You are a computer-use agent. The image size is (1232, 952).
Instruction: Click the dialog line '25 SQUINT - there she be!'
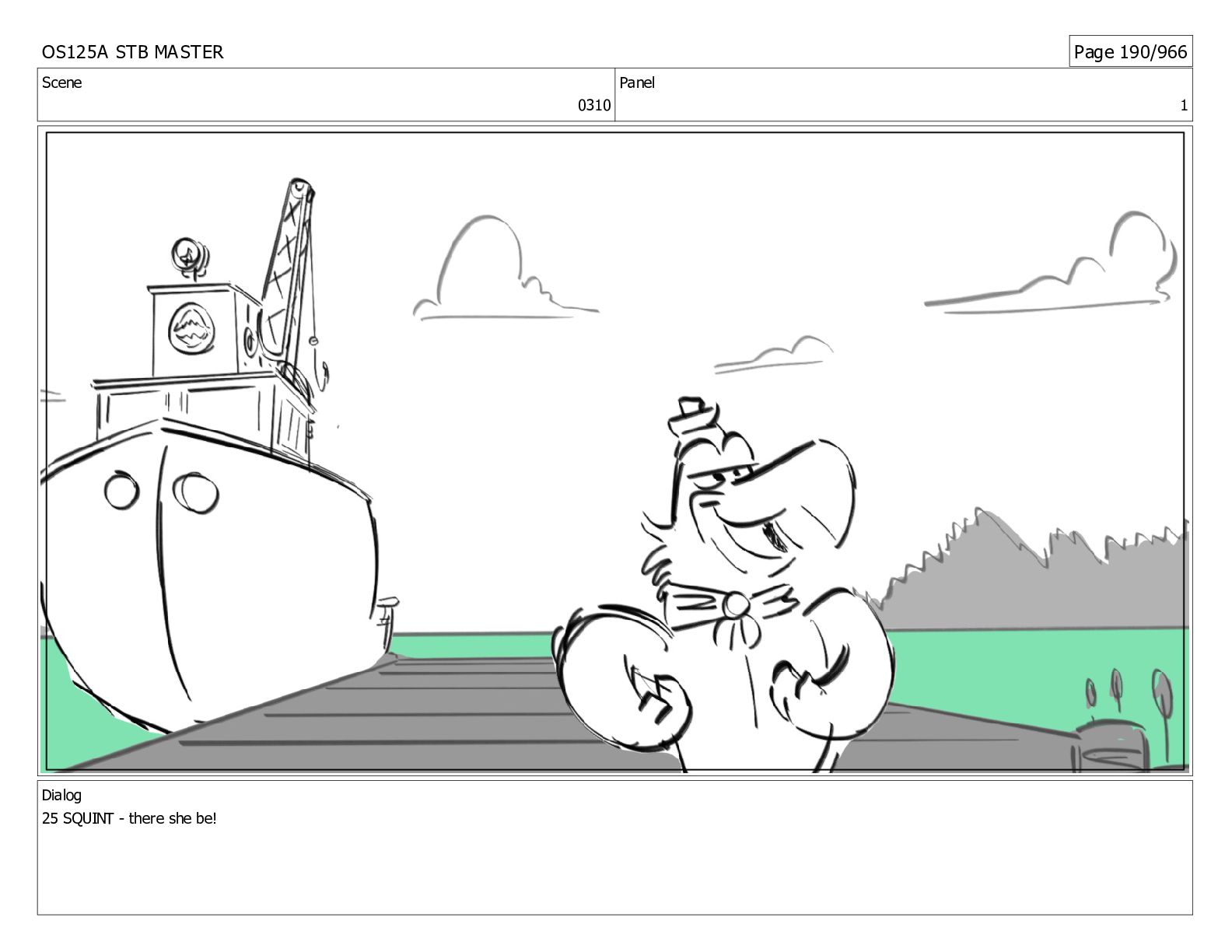(x=129, y=818)
